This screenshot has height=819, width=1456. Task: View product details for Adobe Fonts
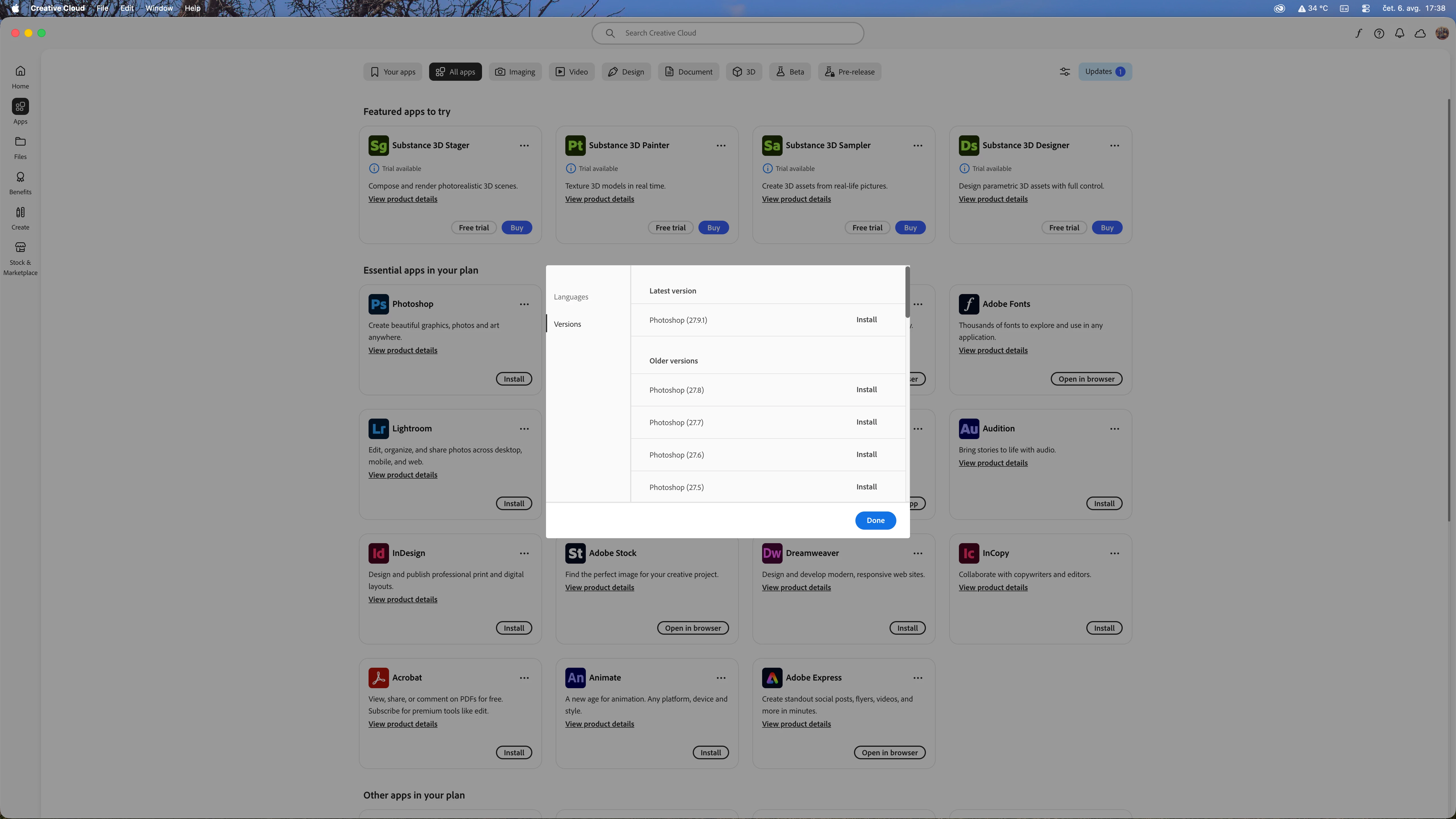point(993,350)
